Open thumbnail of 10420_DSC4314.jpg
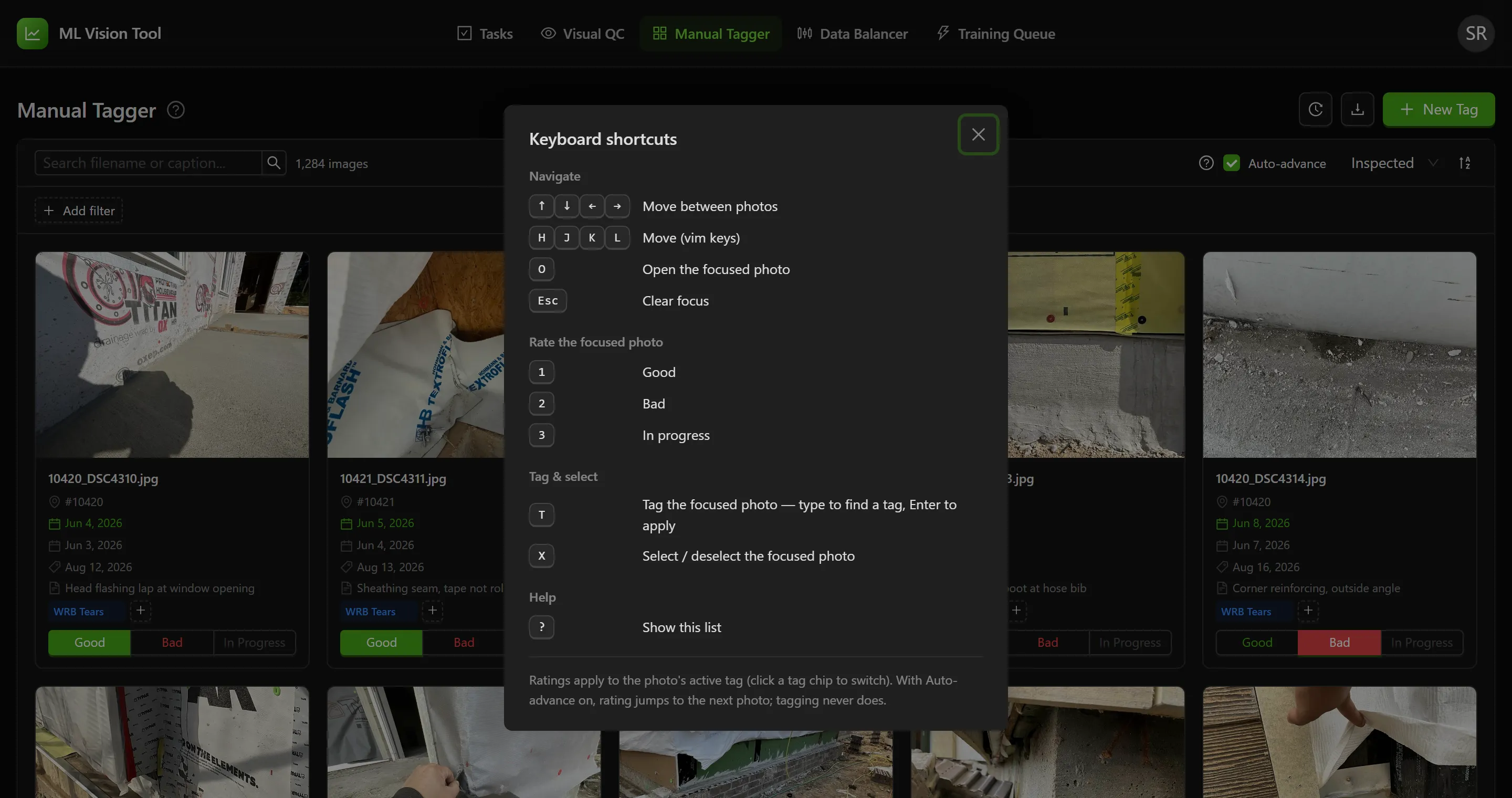The image size is (1512, 798). point(1339,354)
